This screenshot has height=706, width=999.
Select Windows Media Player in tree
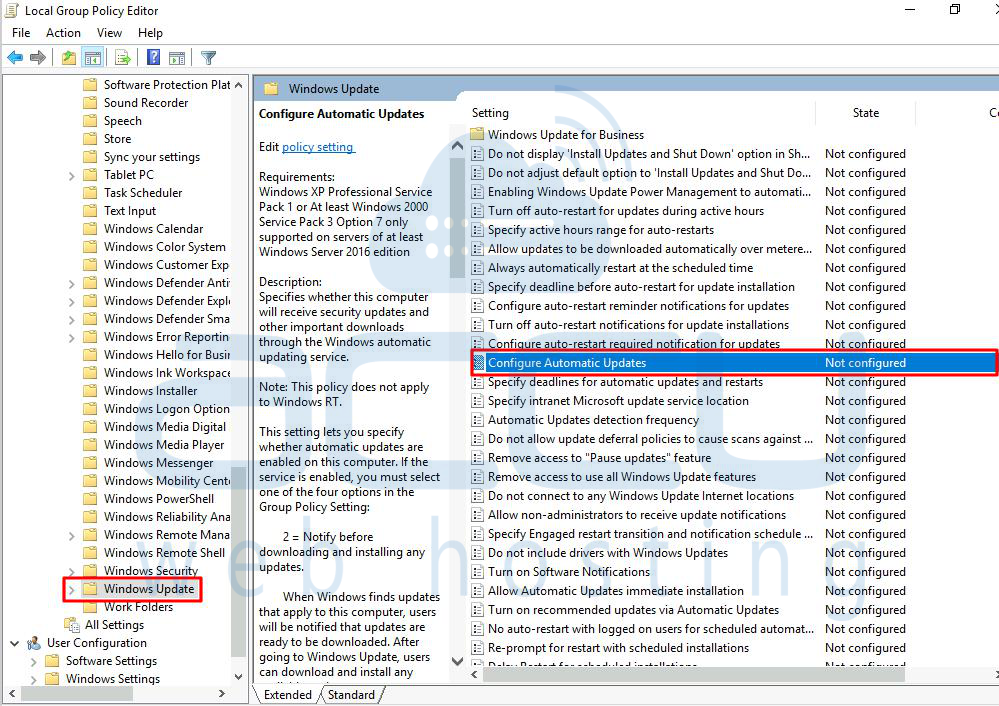coord(164,445)
